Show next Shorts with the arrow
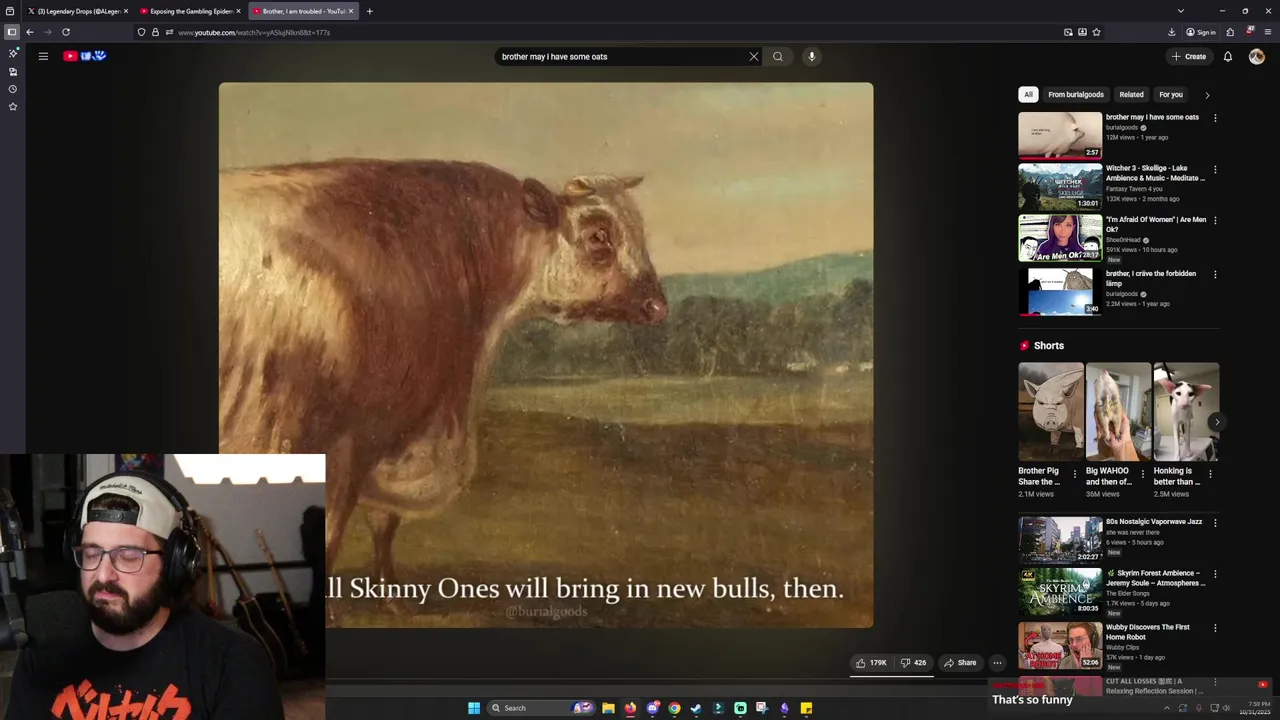1280x720 pixels. (1217, 422)
